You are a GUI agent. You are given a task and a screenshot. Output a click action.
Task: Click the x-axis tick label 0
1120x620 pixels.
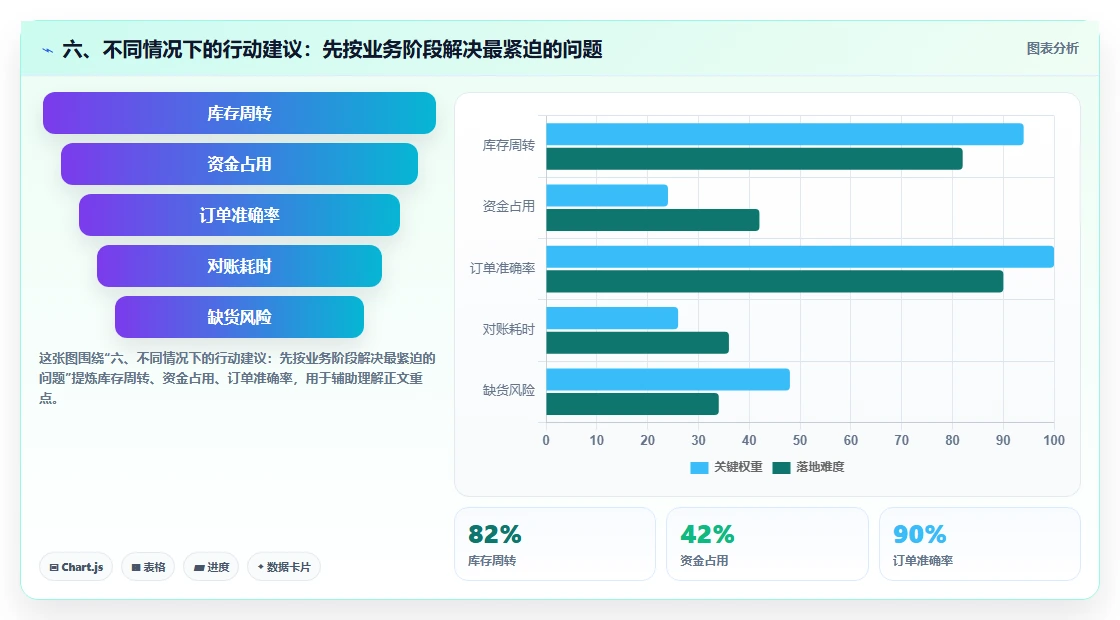546,441
